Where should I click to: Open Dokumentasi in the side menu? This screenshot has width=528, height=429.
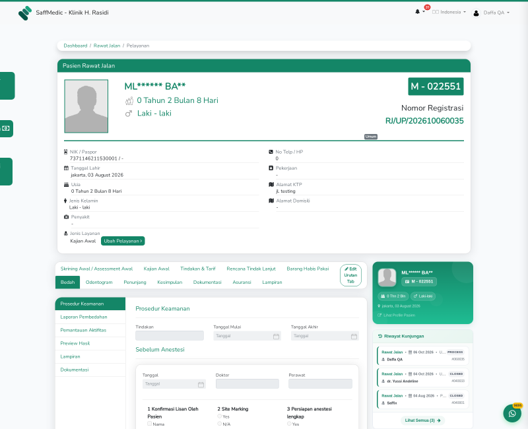click(x=90, y=370)
